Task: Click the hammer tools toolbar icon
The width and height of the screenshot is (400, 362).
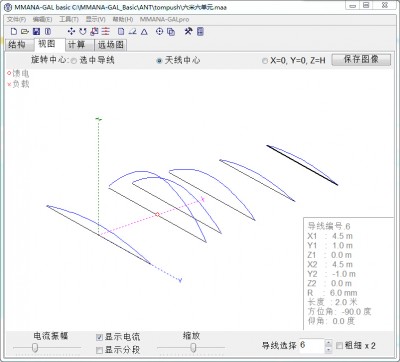Action: 188,31
